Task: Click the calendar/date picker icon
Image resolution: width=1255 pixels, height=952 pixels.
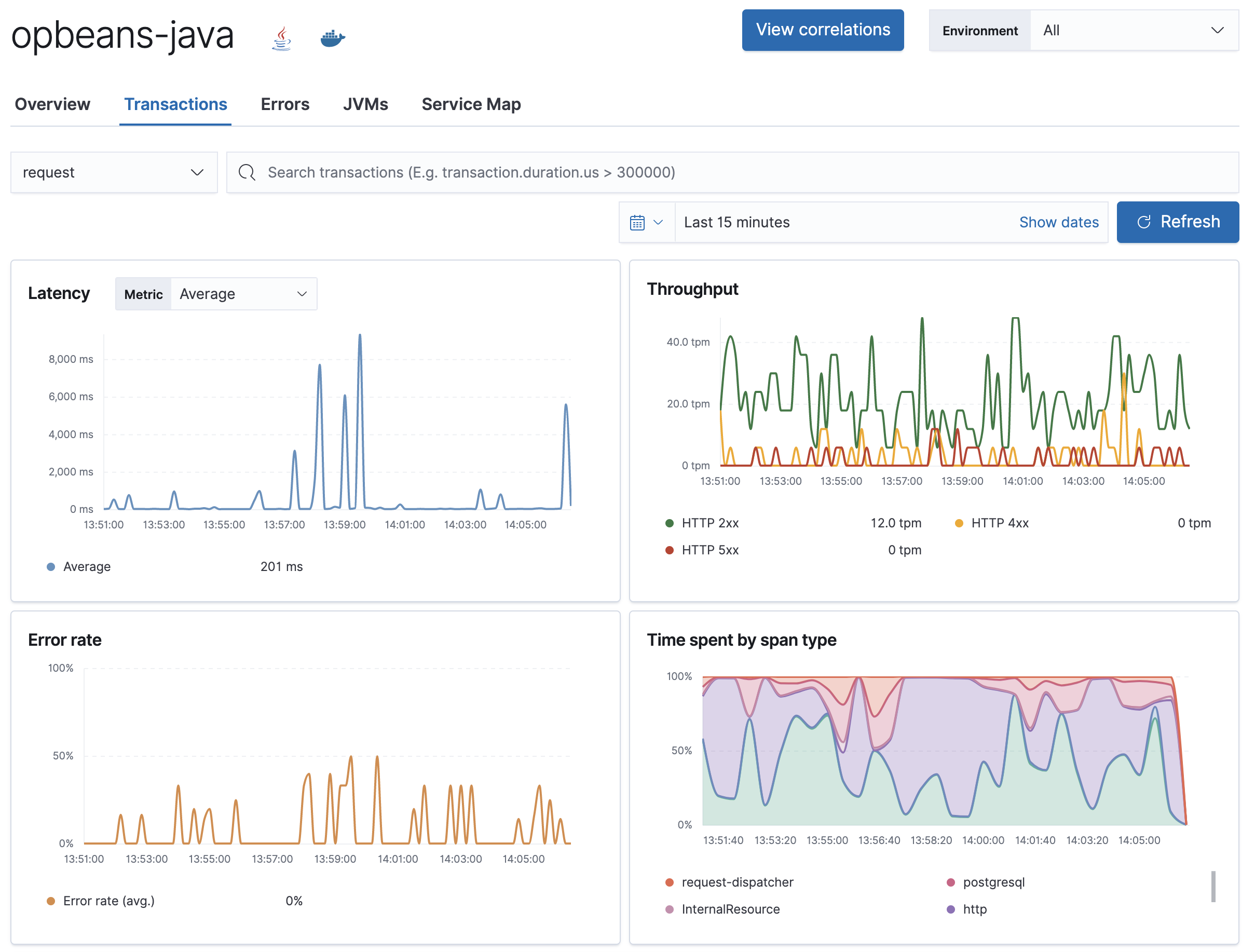Action: coord(637,222)
